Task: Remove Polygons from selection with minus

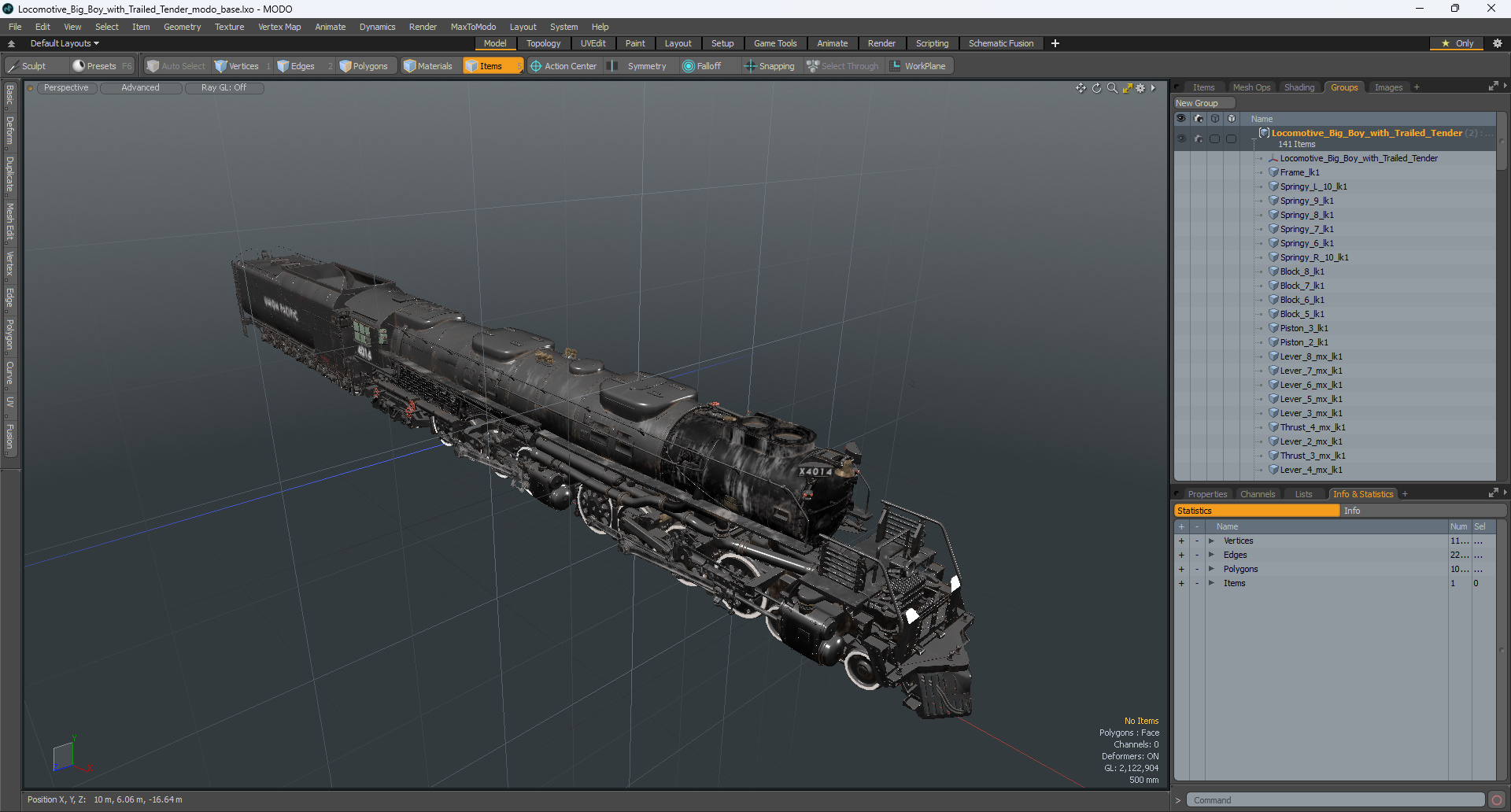Action: [x=1197, y=569]
